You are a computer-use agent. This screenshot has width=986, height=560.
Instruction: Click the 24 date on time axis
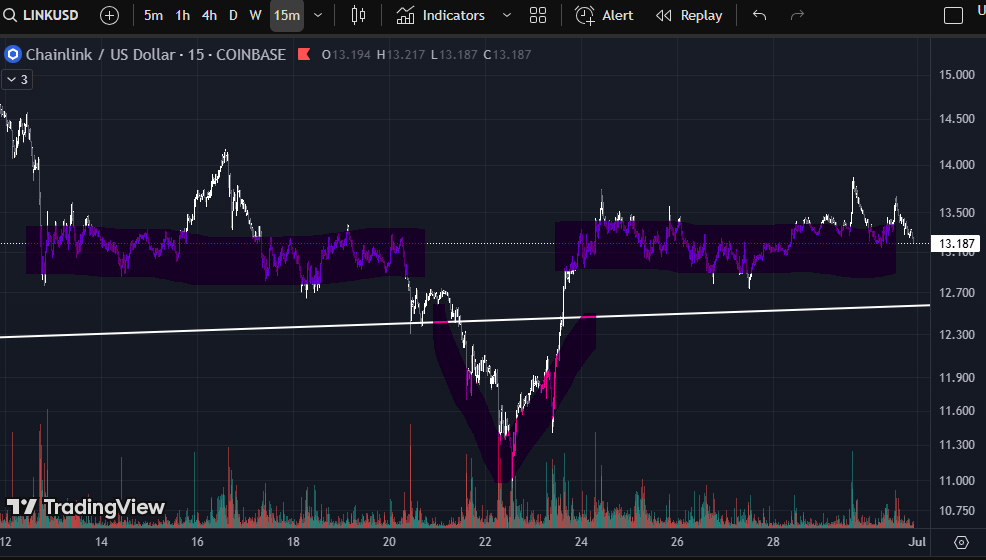point(581,542)
